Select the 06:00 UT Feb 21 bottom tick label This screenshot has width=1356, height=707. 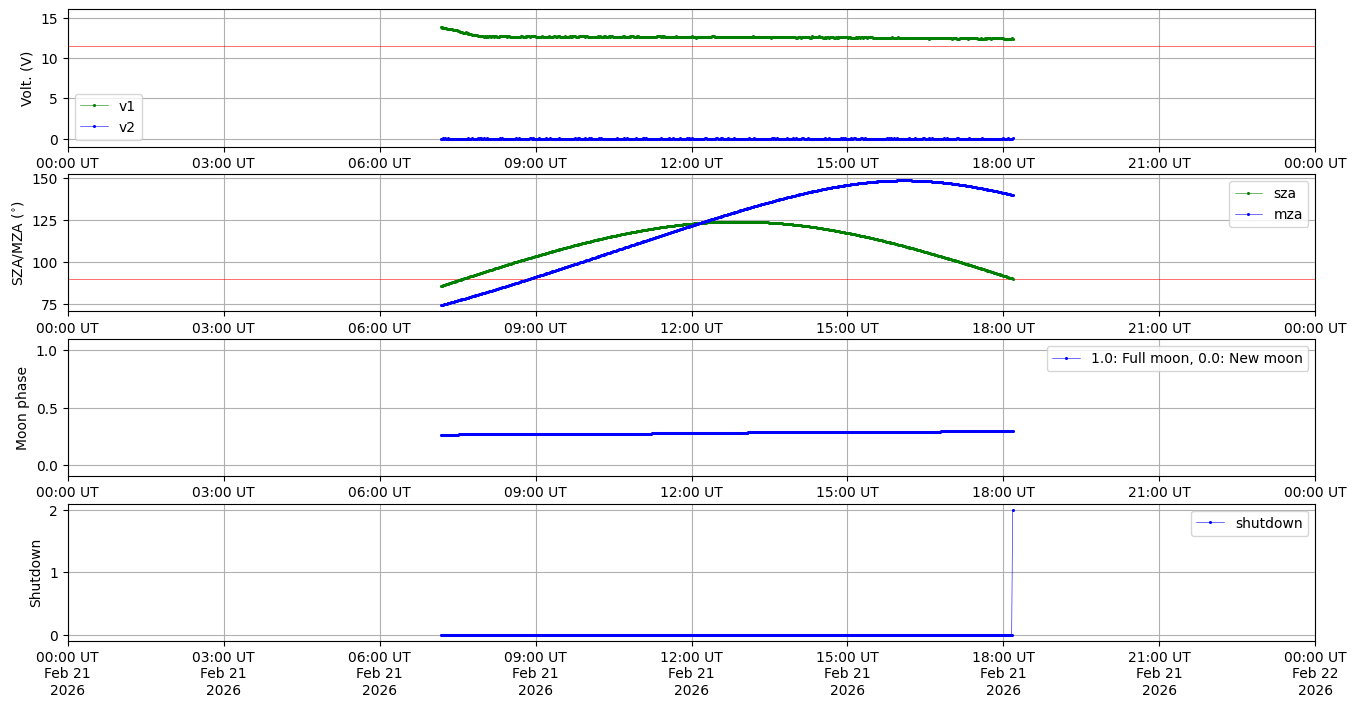pos(379,673)
